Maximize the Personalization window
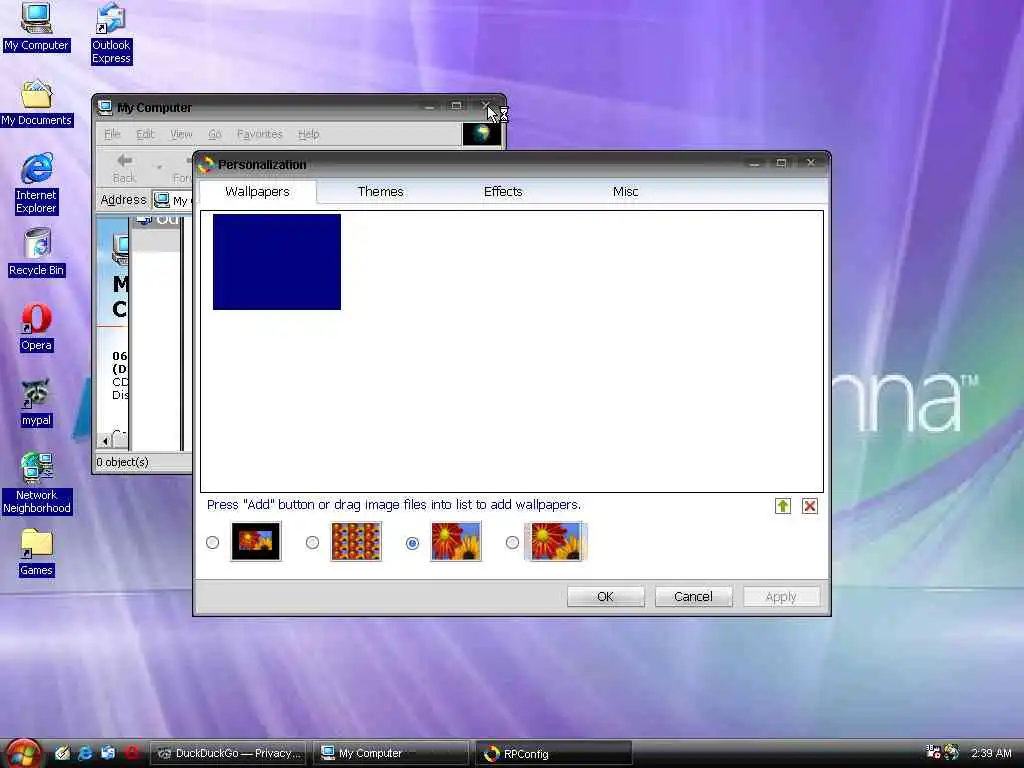Viewport: 1024px width, 768px height. [781, 163]
